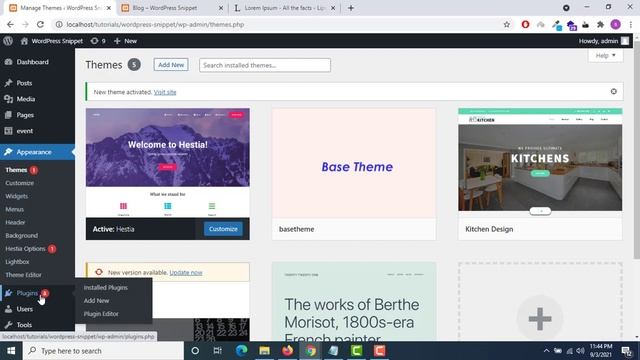
Task: Click the Update now link
Action: point(186,272)
